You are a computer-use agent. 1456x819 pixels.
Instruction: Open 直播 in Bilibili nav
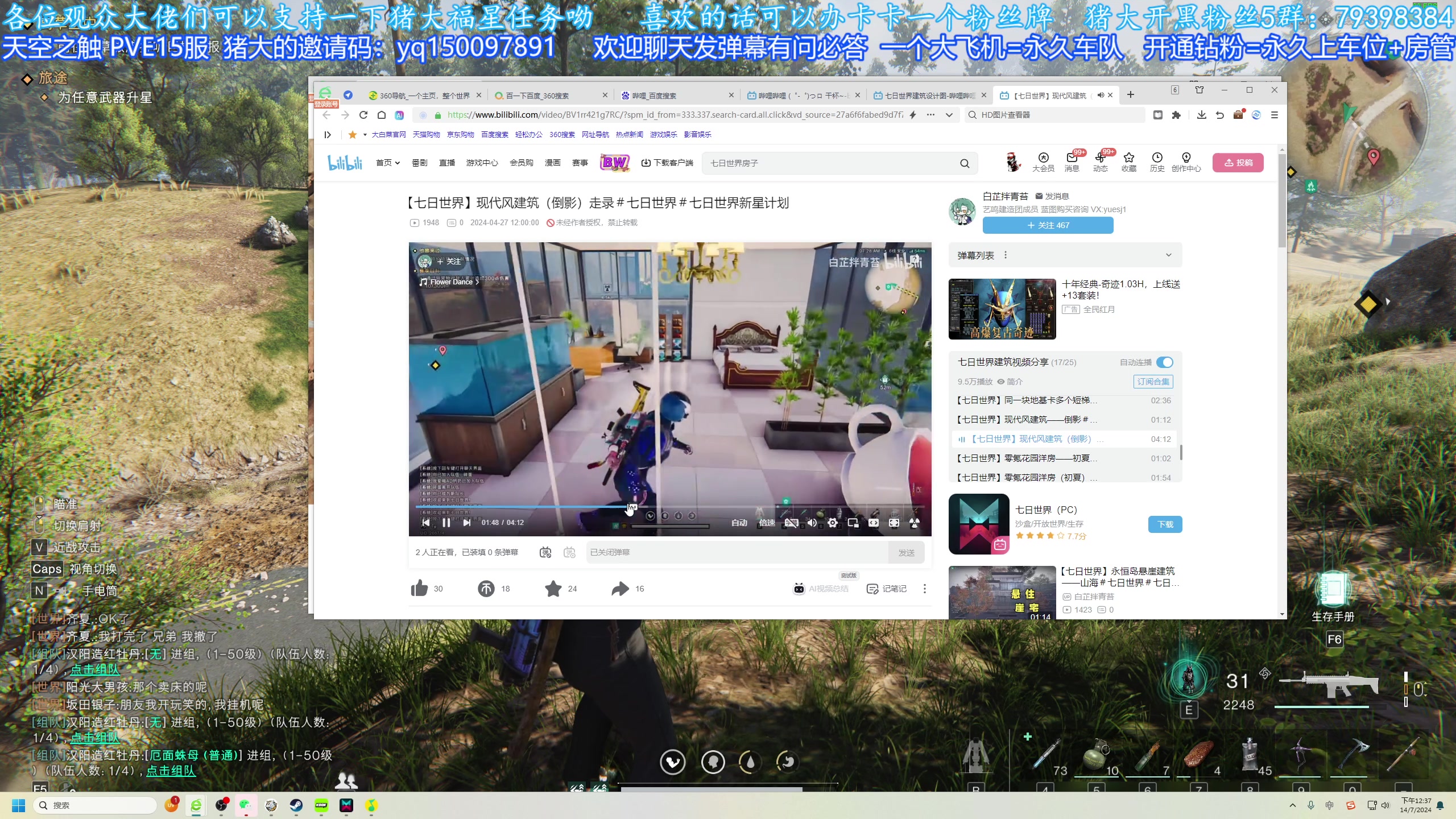tap(447, 163)
